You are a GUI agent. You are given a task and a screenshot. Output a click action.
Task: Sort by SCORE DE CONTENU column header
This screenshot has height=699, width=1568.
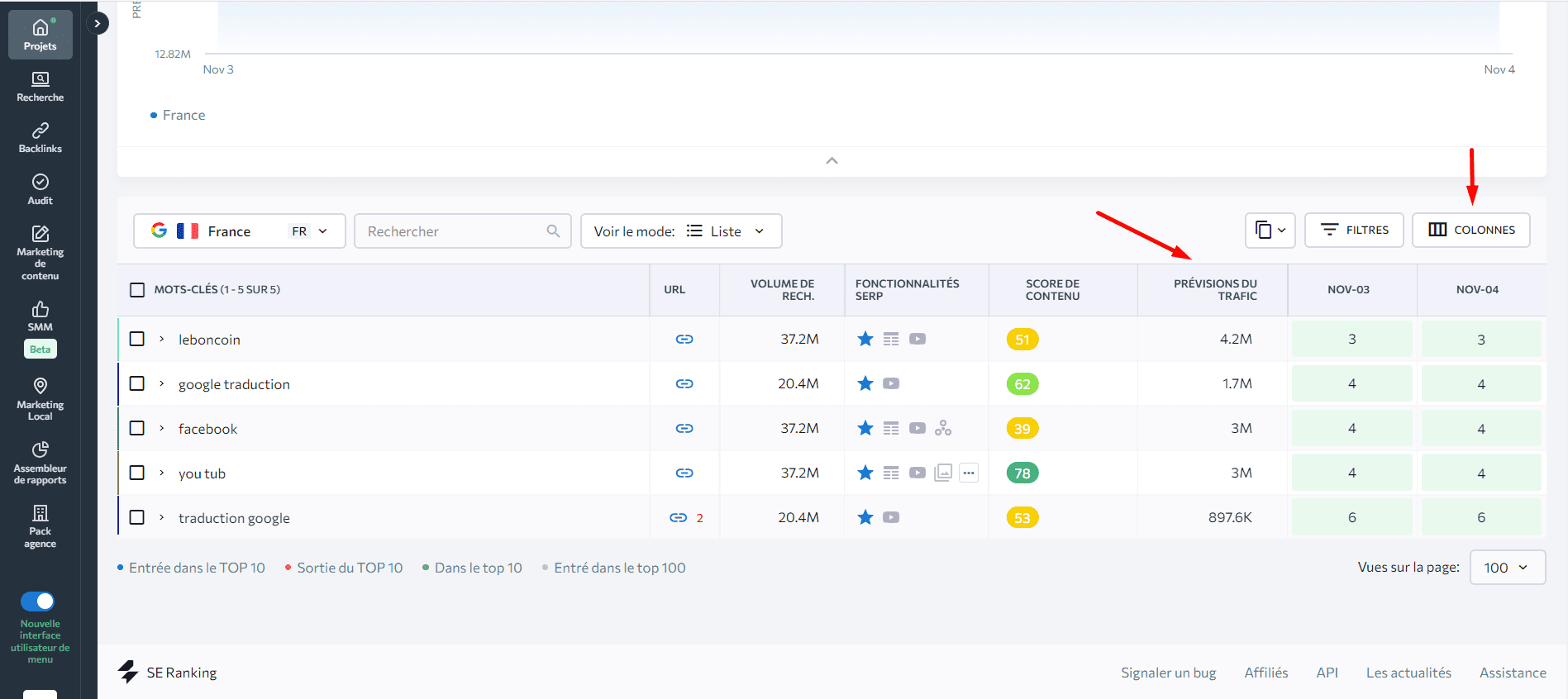tap(1052, 290)
